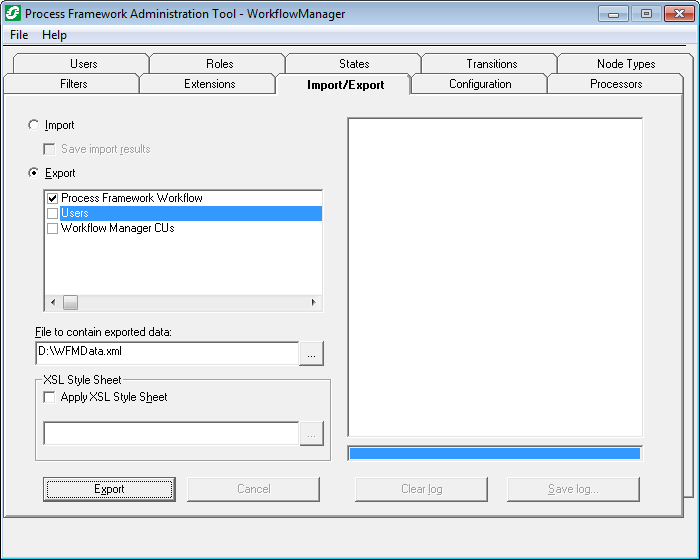
Task: Select the Import radio button
Action: [35, 125]
